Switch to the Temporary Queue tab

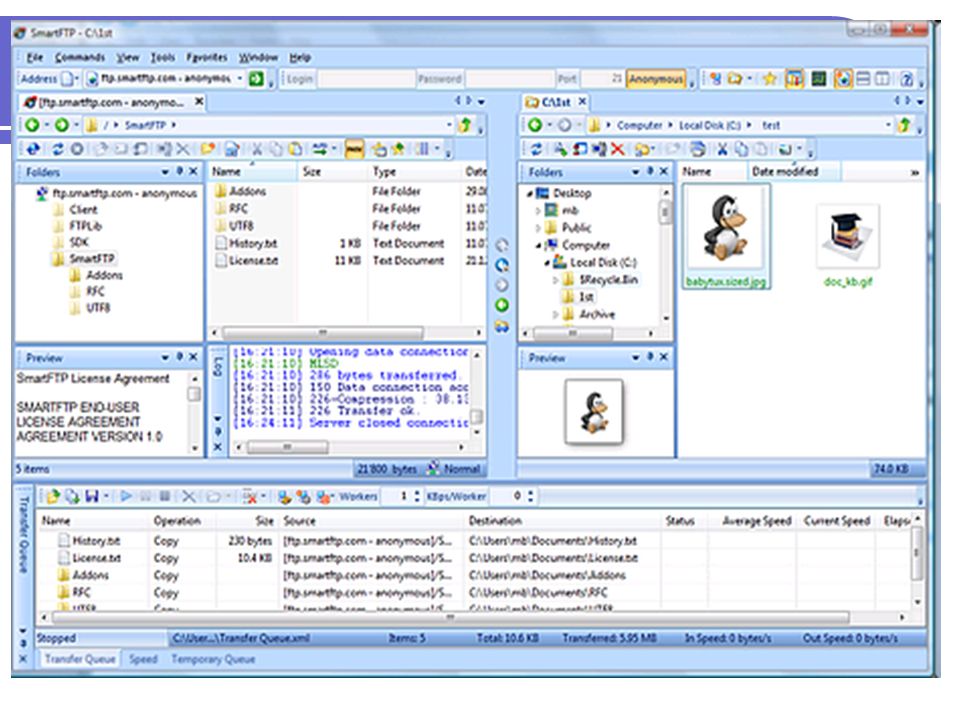[x=213, y=659]
